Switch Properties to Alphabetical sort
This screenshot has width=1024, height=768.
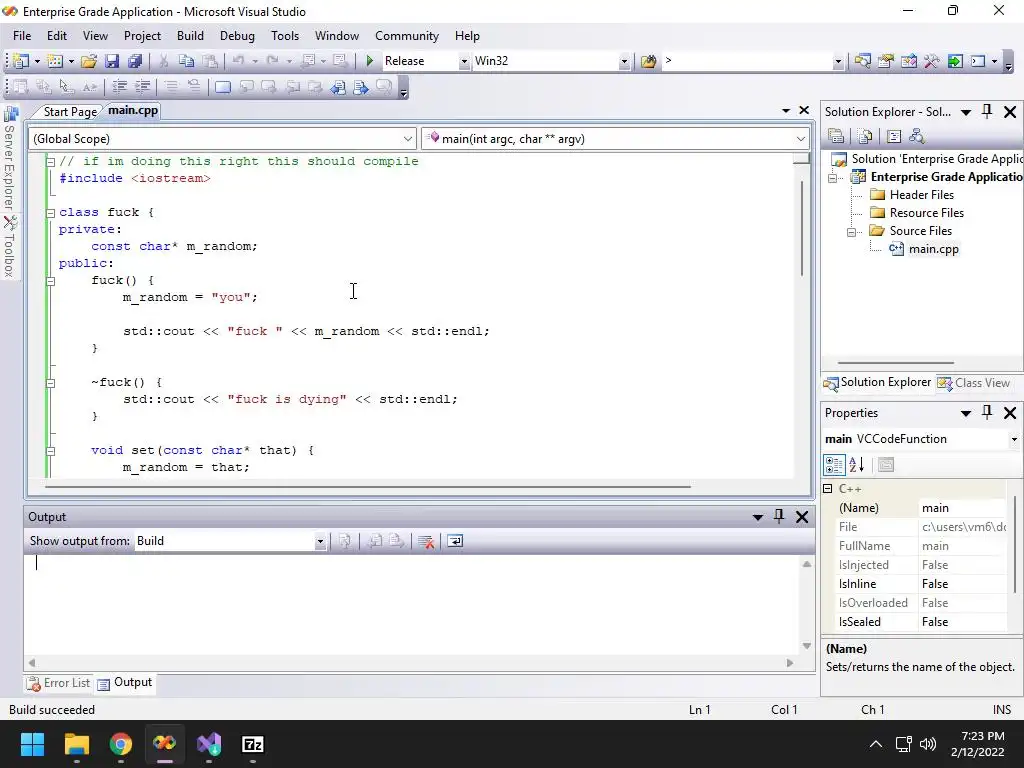(857, 465)
